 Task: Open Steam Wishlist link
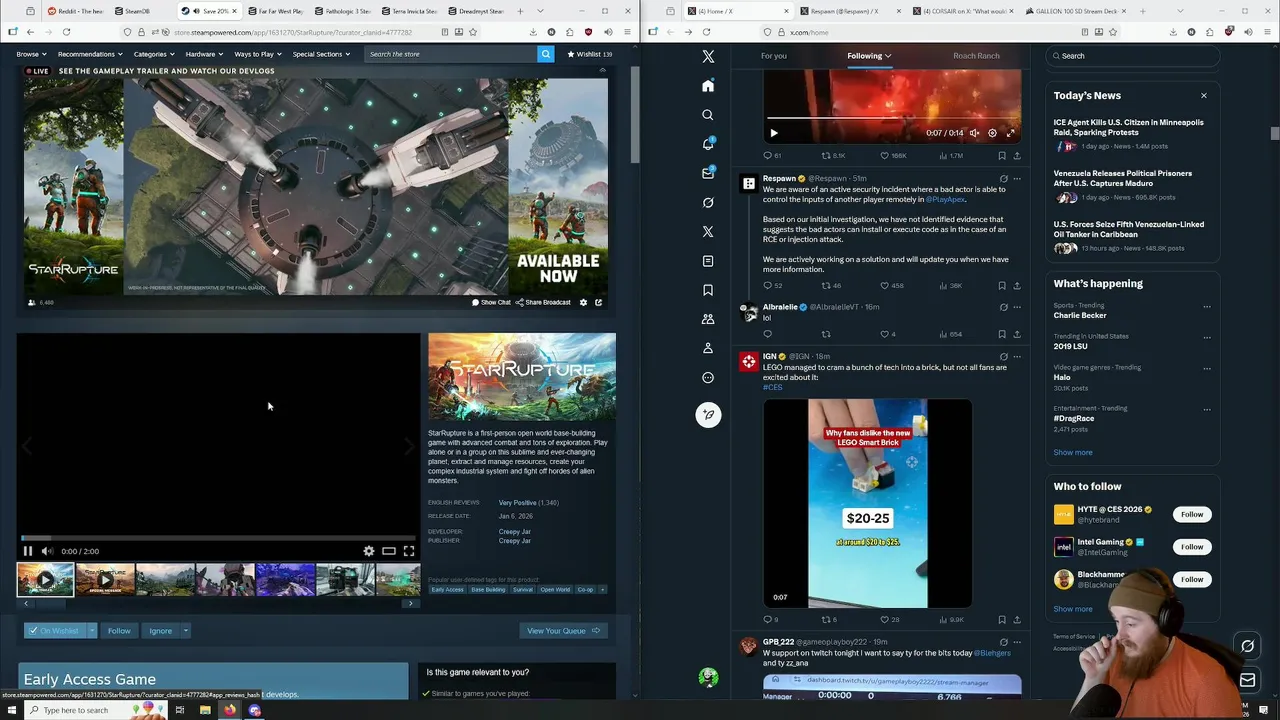click(590, 54)
